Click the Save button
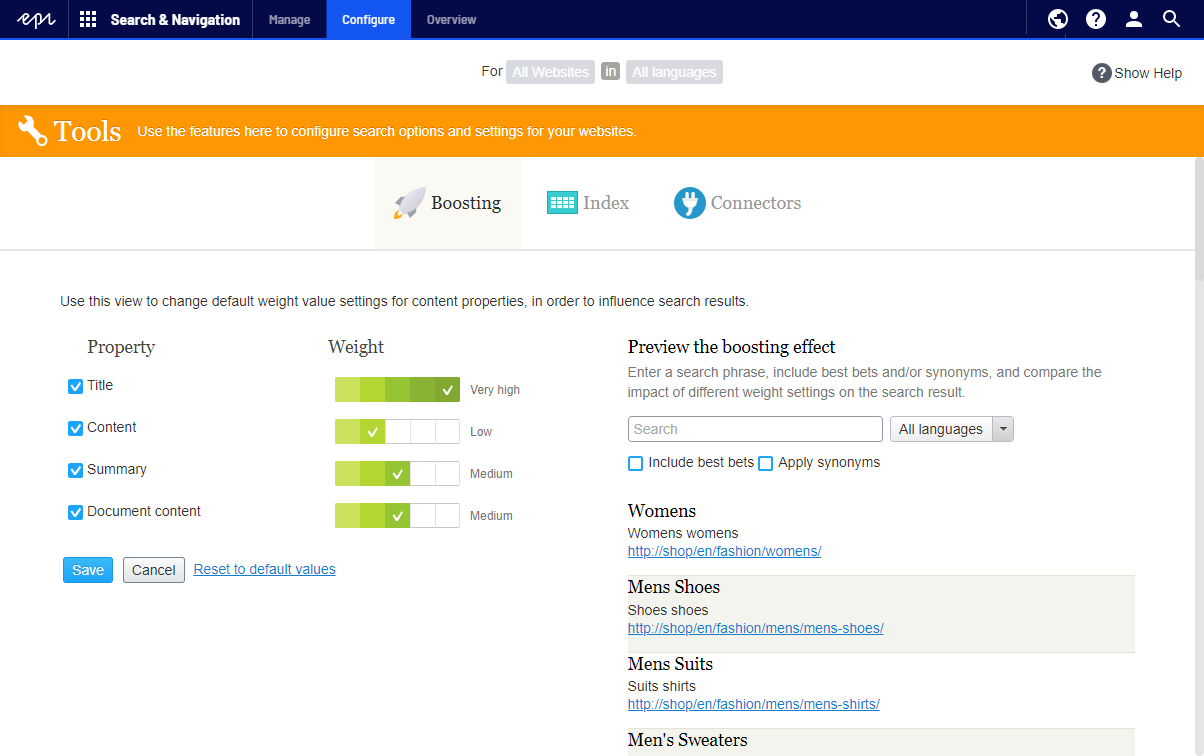 88,570
